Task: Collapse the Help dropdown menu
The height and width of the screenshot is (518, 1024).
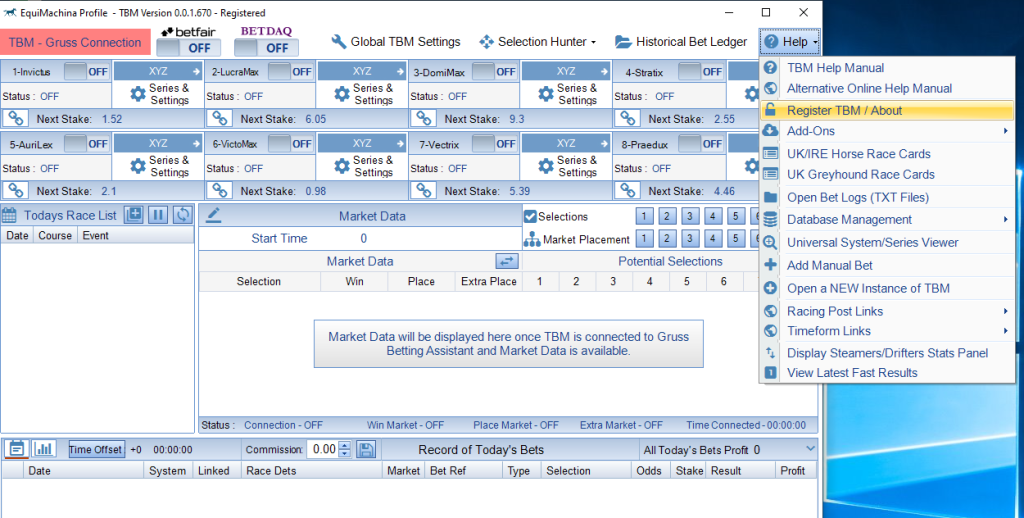Action: point(790,42)
